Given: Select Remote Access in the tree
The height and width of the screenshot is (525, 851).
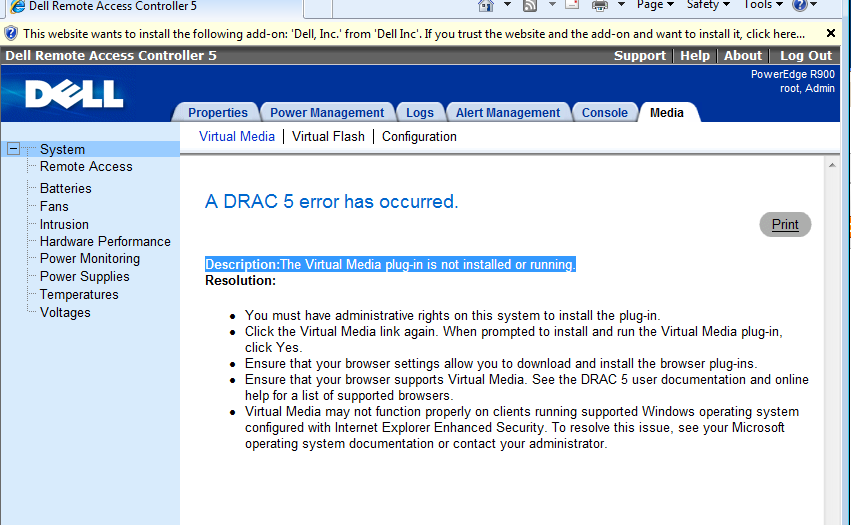Looking at the screenshot, I should point(86,167).
